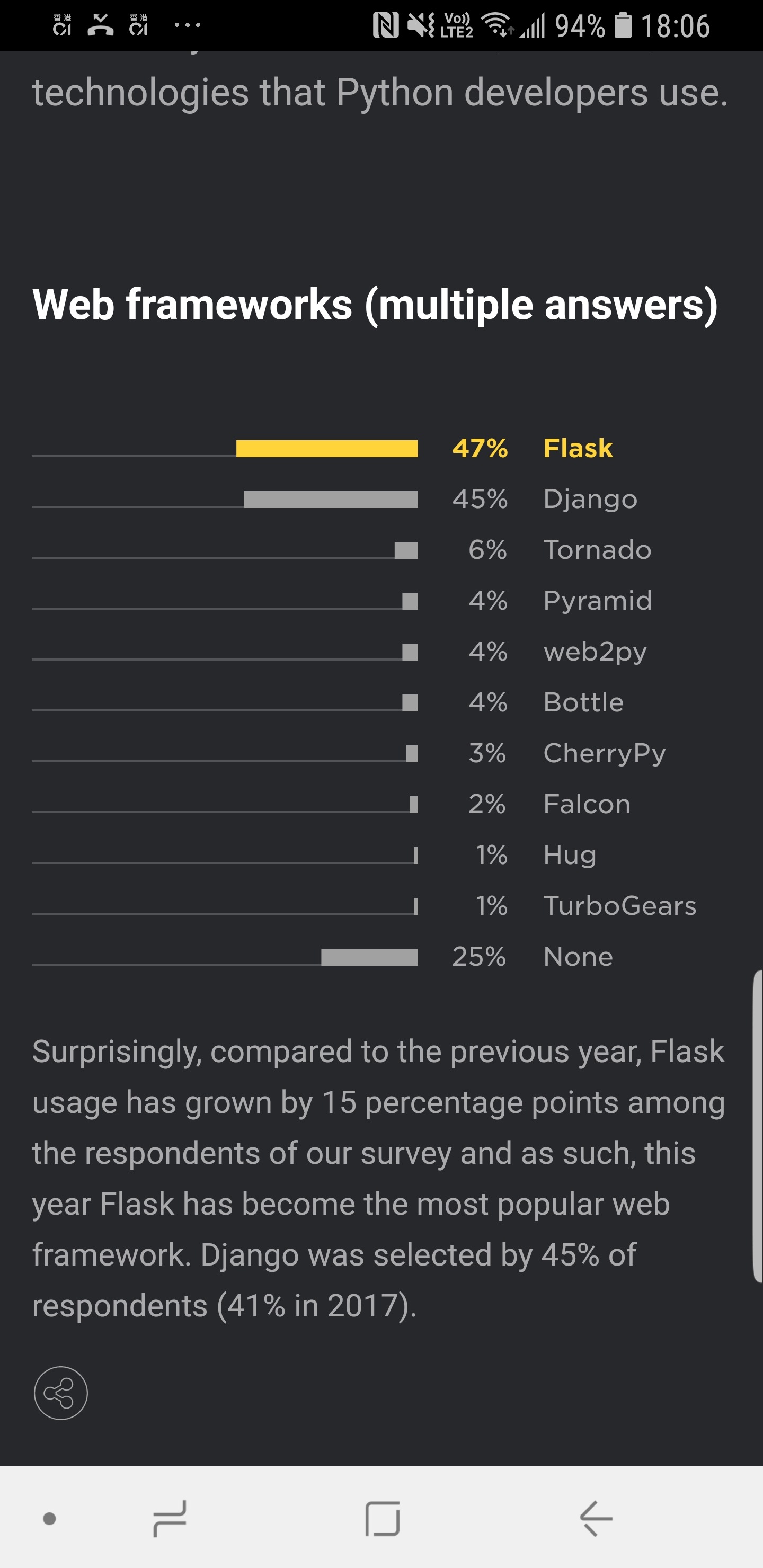This screenshot has width=763, height=1568.
Task: Tap the muted sound status icon
Action: (x=421, y=25)
